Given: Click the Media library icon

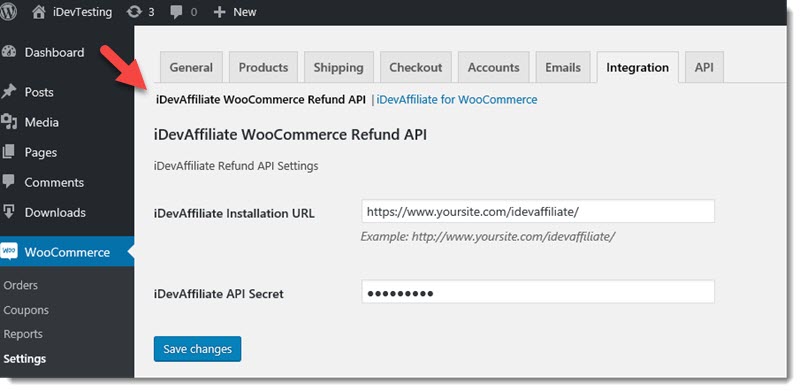Looking at the screenshot, I should [9, 122].
